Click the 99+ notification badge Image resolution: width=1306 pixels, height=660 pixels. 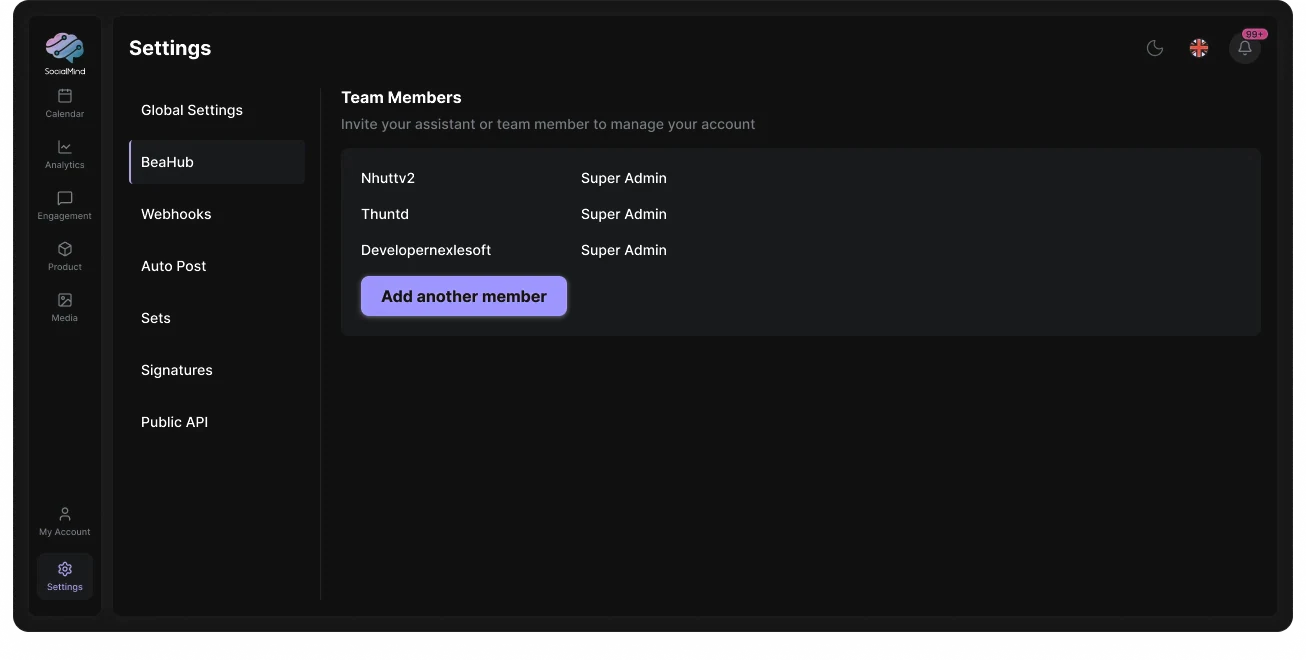[x=1255, y=34]
